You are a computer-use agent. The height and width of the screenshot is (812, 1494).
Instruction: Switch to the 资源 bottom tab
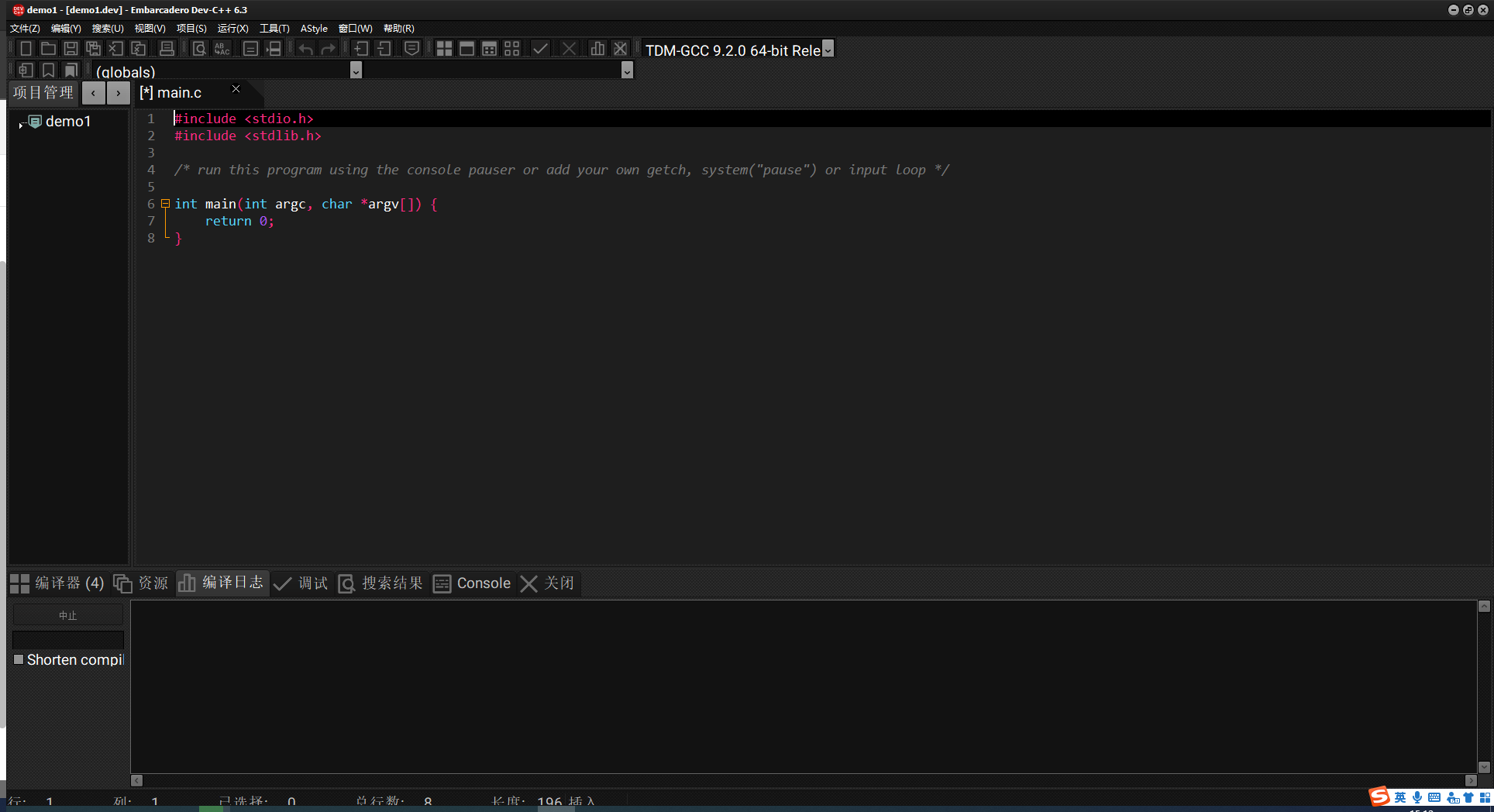point(141,583)
